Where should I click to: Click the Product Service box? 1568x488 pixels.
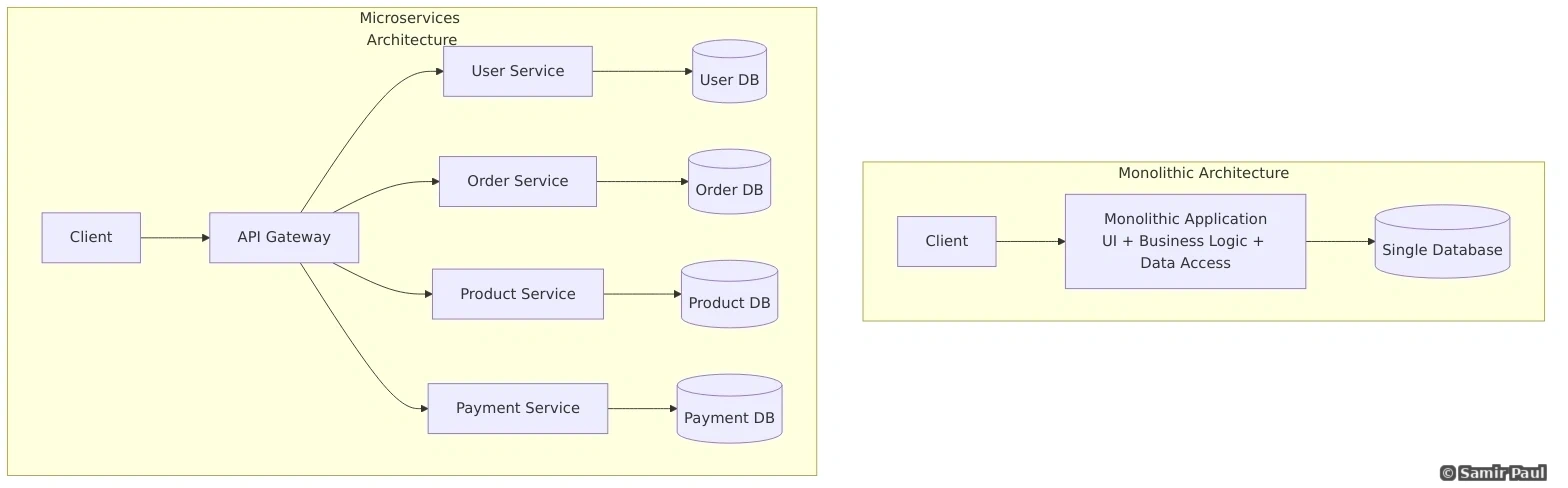[518, 294]
